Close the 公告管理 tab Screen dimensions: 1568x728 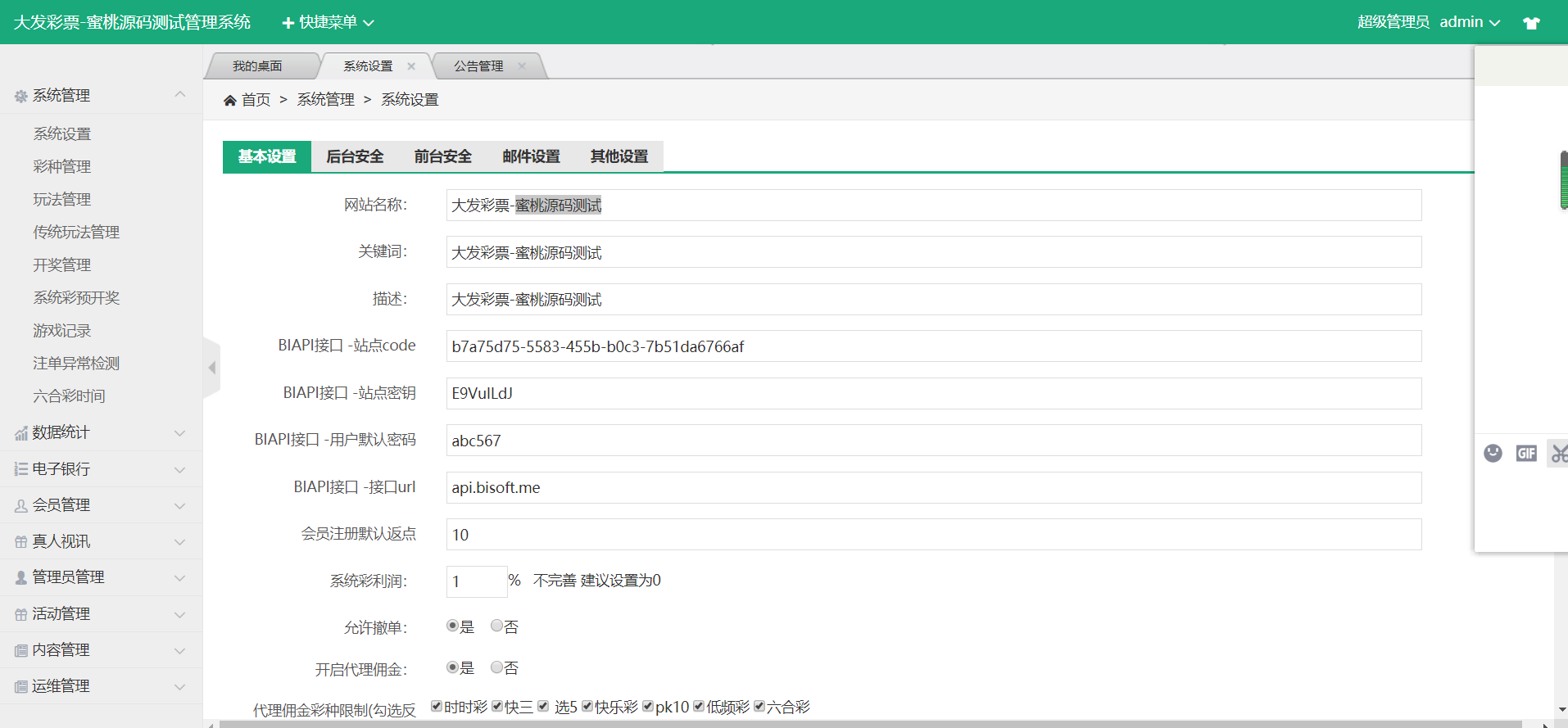tap(522, 66)
